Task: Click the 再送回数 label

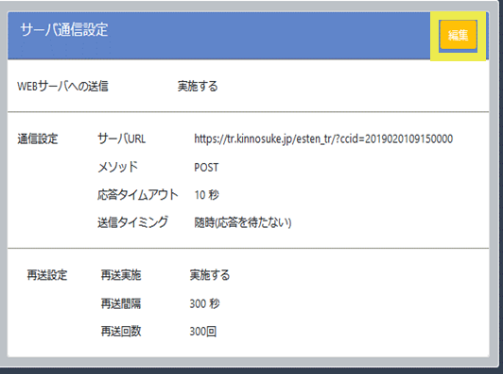Action: click(121, 331)
